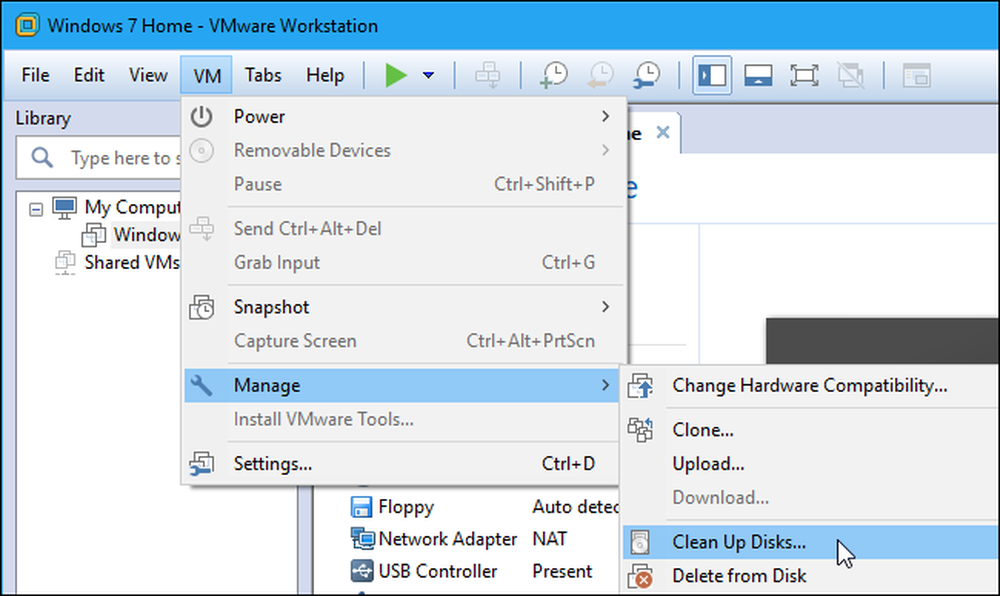
Task: Choose Delete from Disk in Manage submenu
Action: pos(810,576)
